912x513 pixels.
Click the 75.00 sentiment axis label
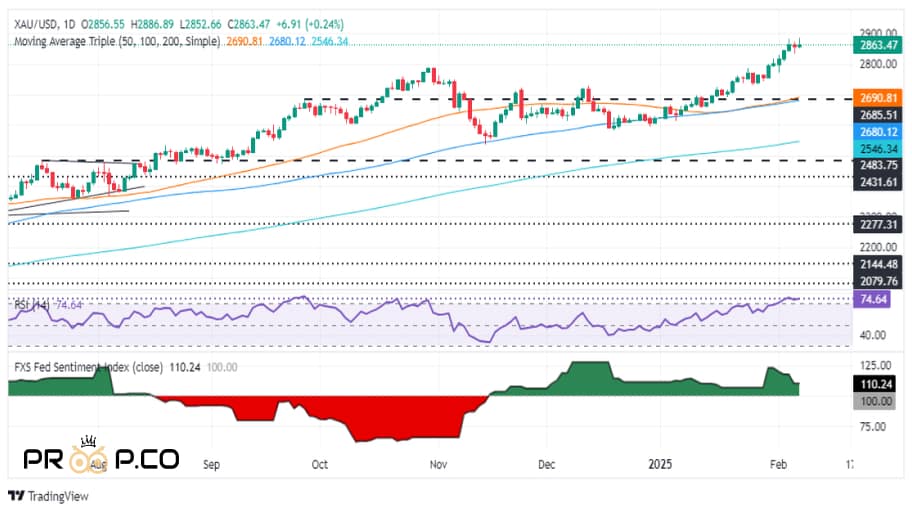tap(872, 427)
